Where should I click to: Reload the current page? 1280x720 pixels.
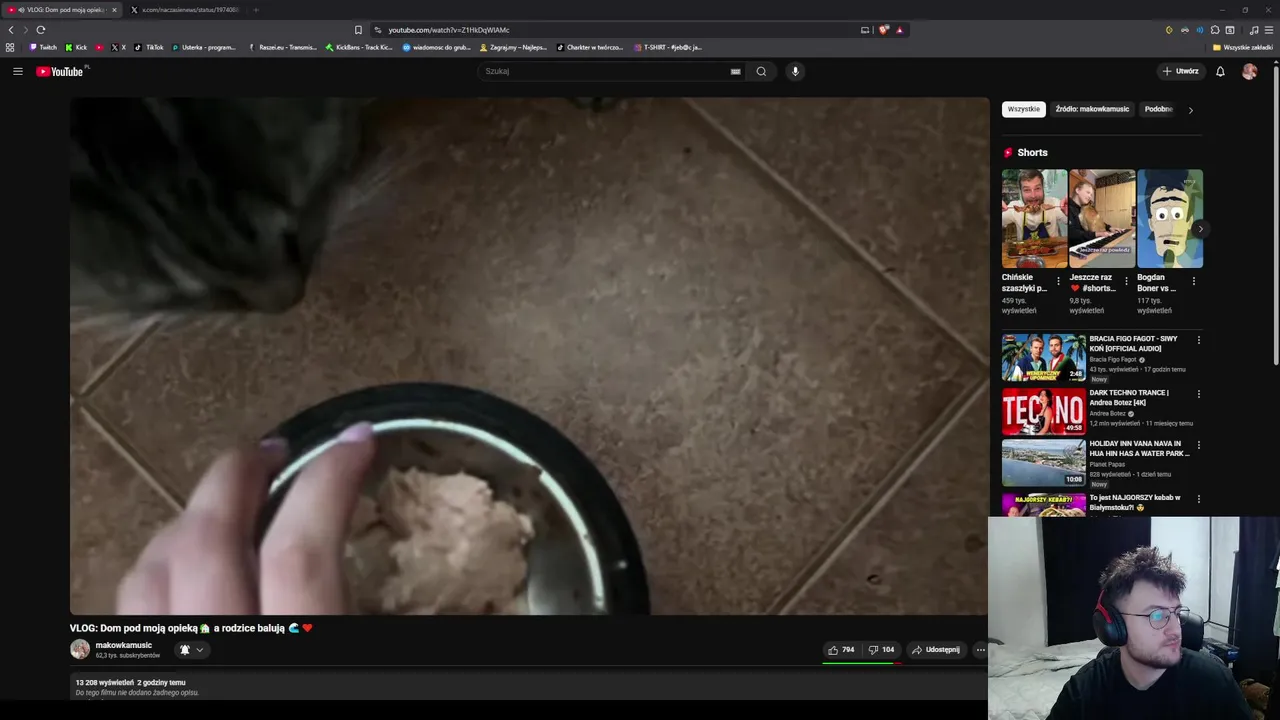pyautogui.click(x=41, y=30)
